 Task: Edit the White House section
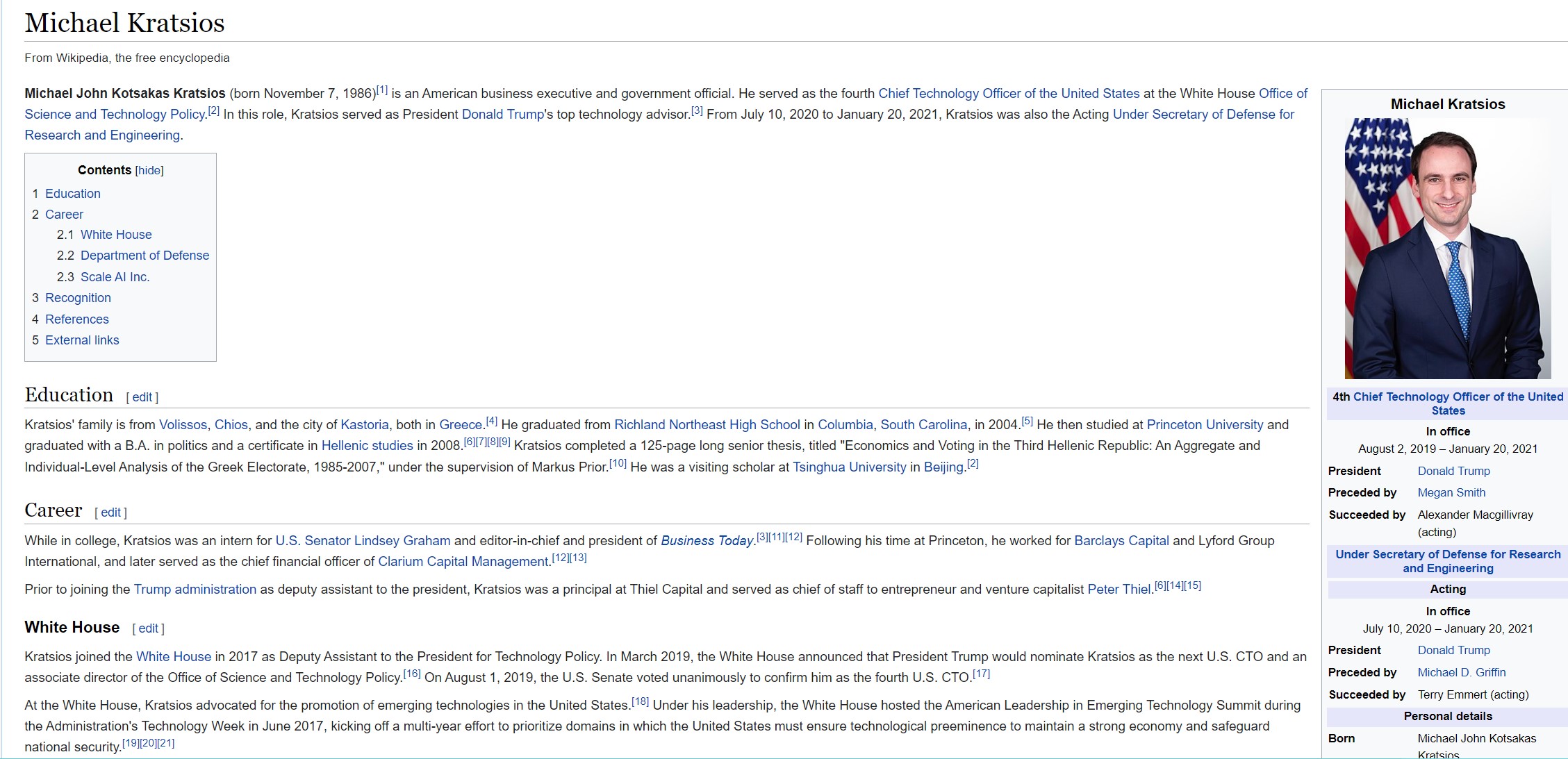[x=148, y=628]
